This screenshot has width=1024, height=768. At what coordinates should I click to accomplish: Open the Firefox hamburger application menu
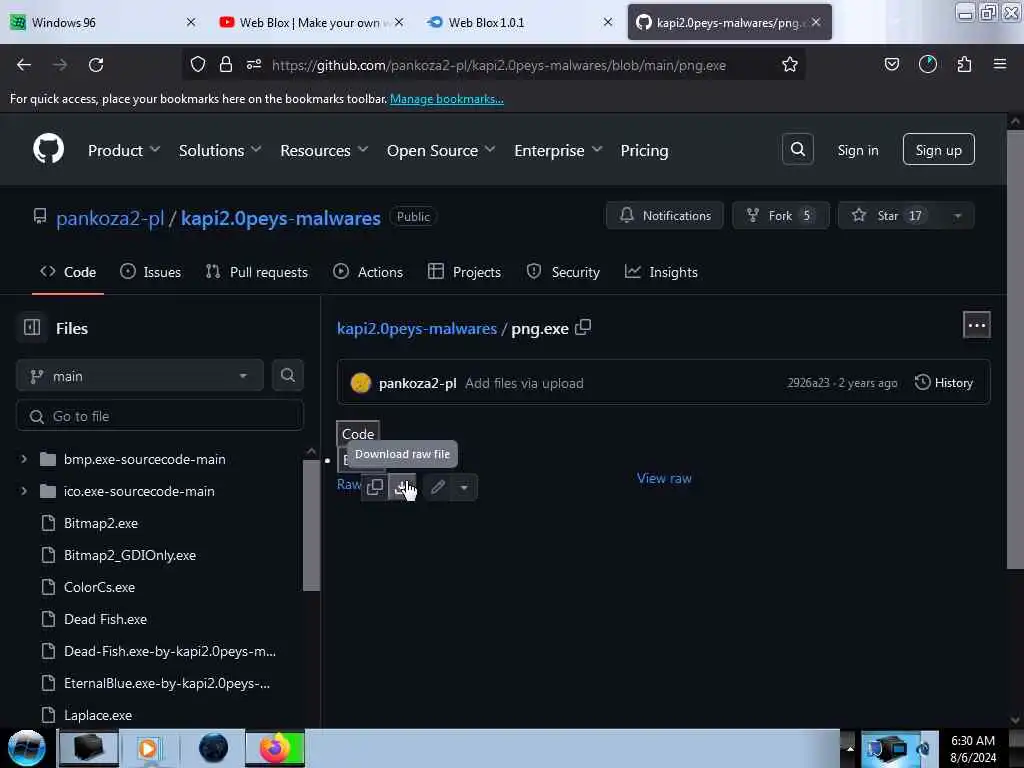1000,64
